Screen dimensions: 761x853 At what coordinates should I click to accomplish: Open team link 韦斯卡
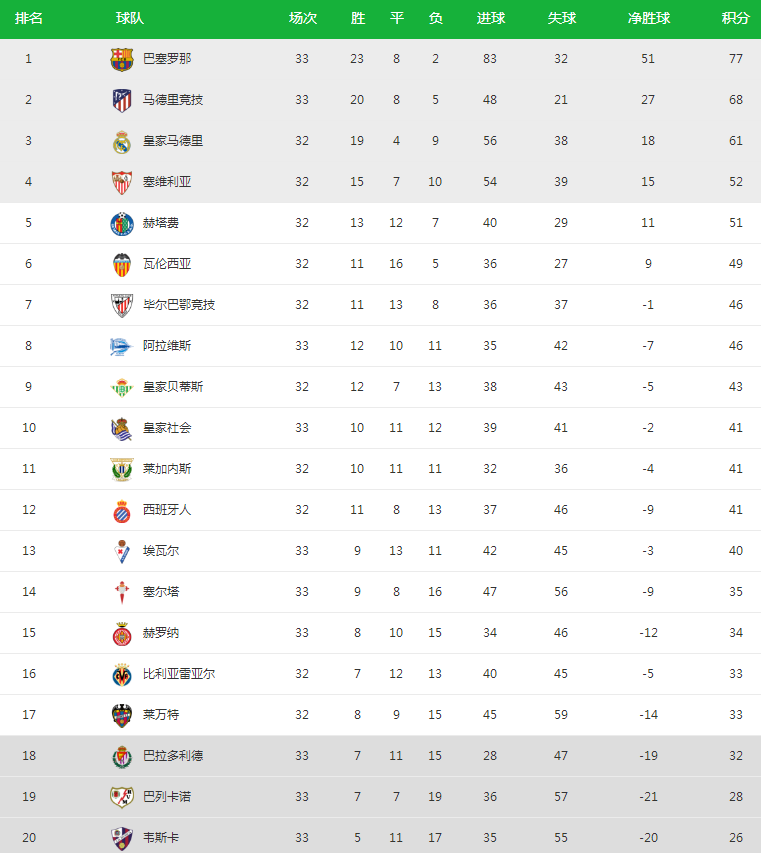[161, 838]
